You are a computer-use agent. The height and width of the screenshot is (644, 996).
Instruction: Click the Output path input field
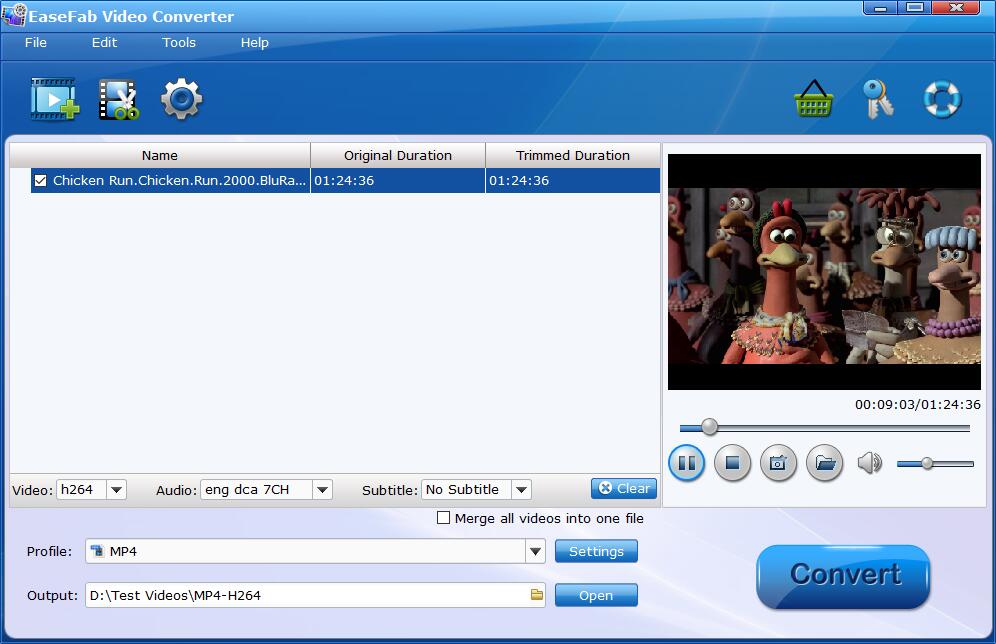point(315,595)
